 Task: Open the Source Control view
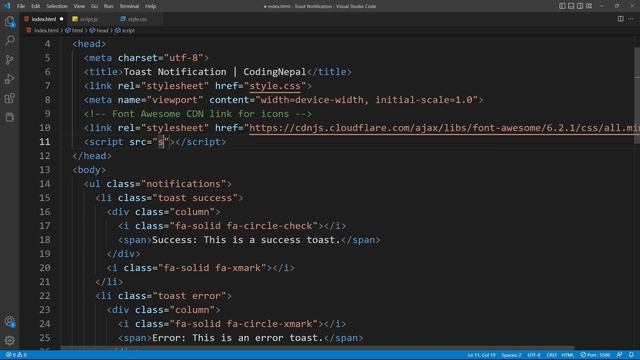[x=9, y=60]
